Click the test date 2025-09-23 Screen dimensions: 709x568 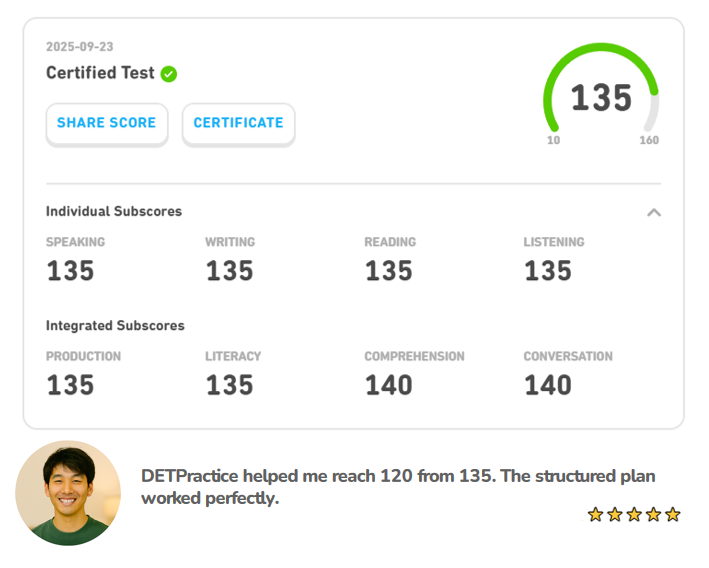coord(78,47)
